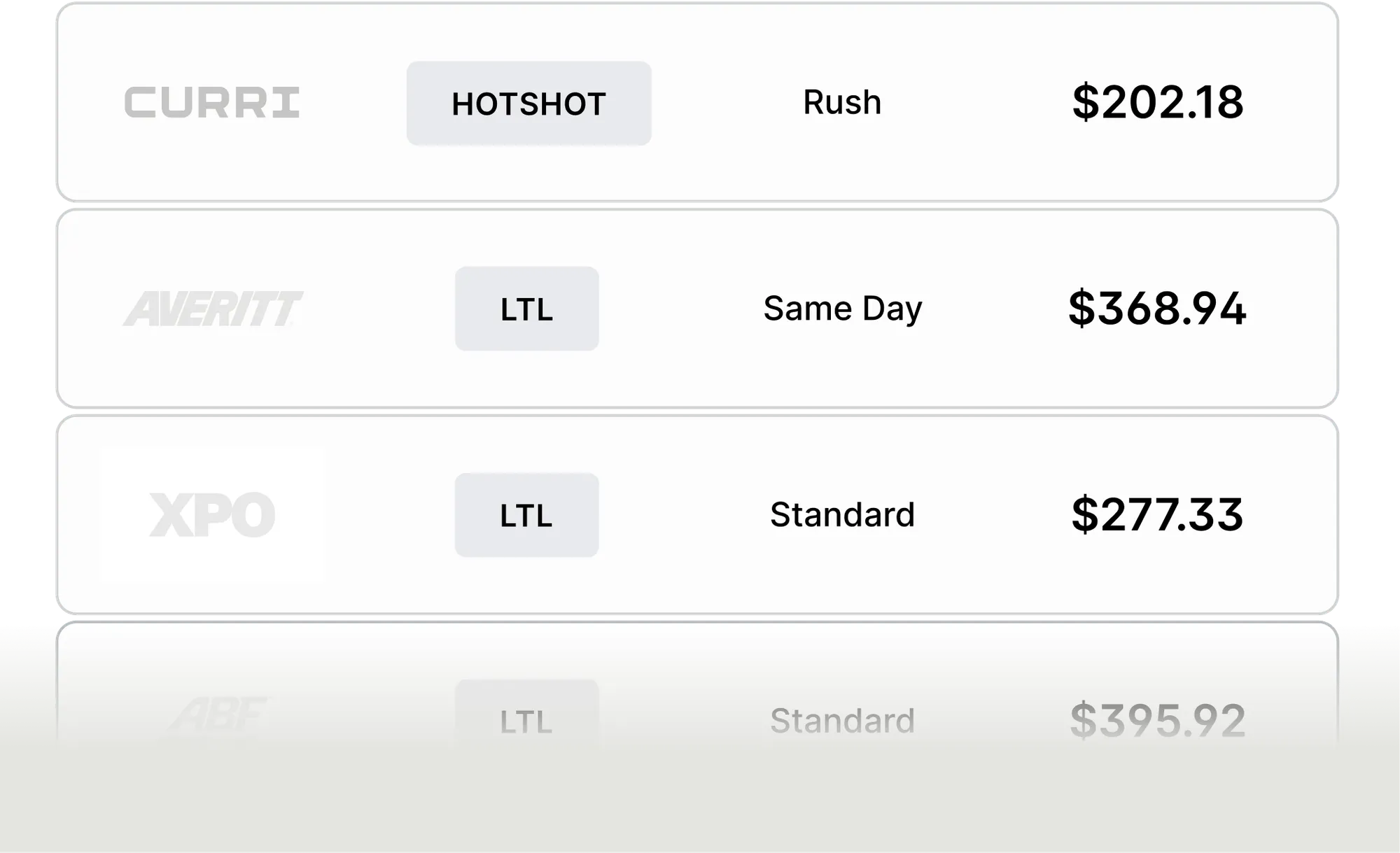This screenshot has height=853, width=1400.
Task: Click the XPO carrier logo
Action: click(x=212, y=515)
